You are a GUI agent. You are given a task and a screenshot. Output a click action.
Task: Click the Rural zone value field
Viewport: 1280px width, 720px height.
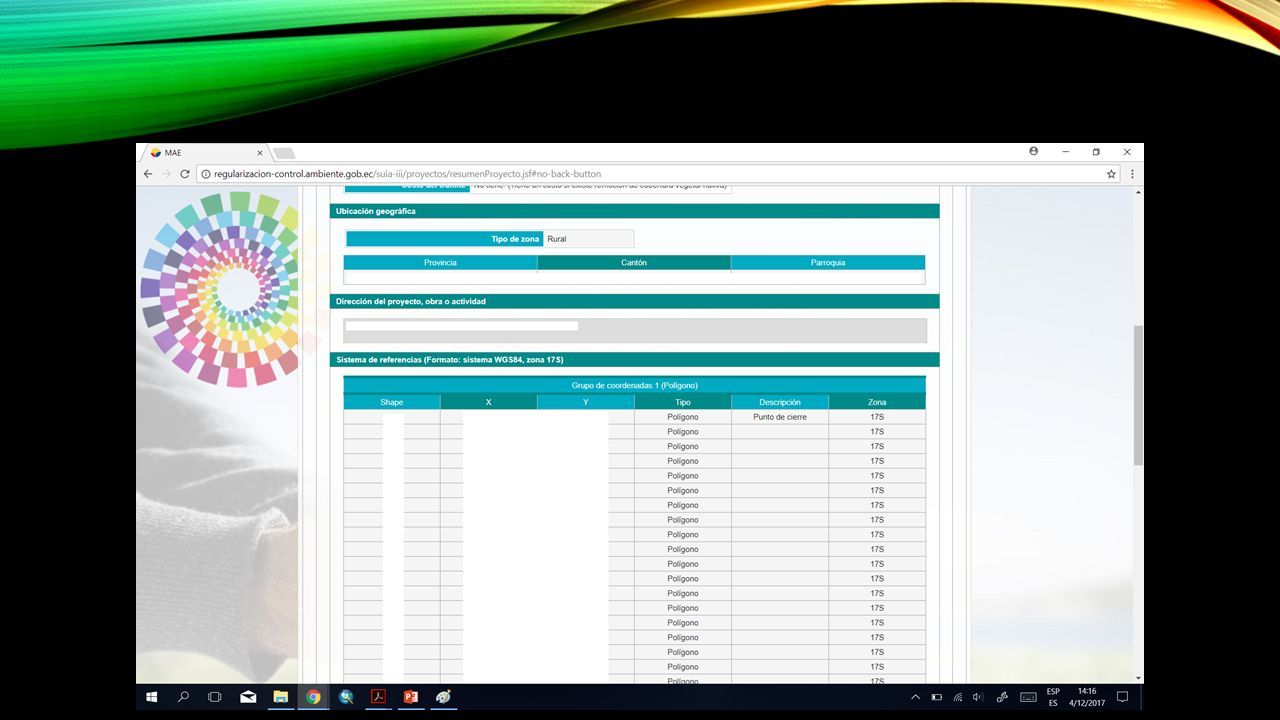(x=589, y=239)
